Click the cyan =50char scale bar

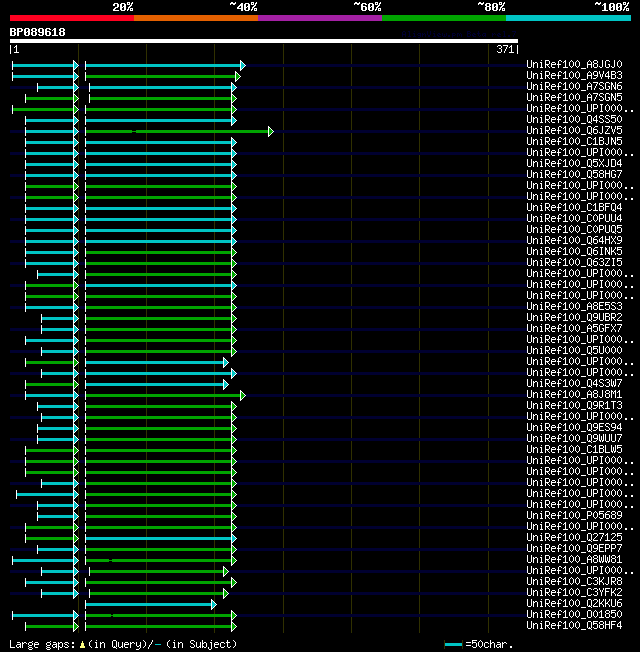pyautogui.click(x=454, y=645)
